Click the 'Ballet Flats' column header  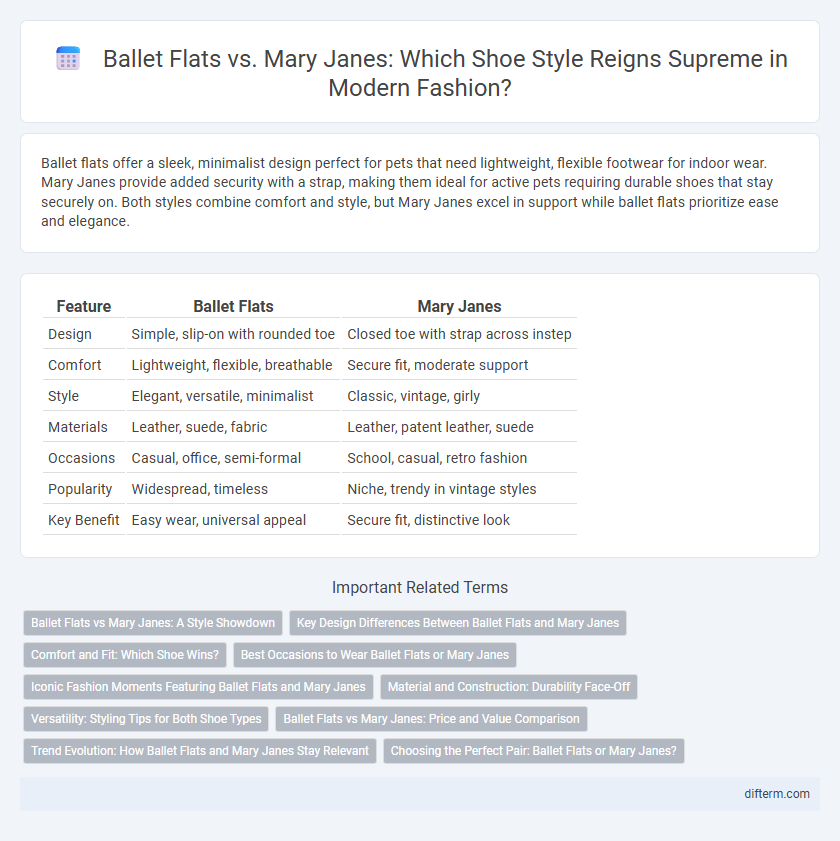tap(233, 306)
